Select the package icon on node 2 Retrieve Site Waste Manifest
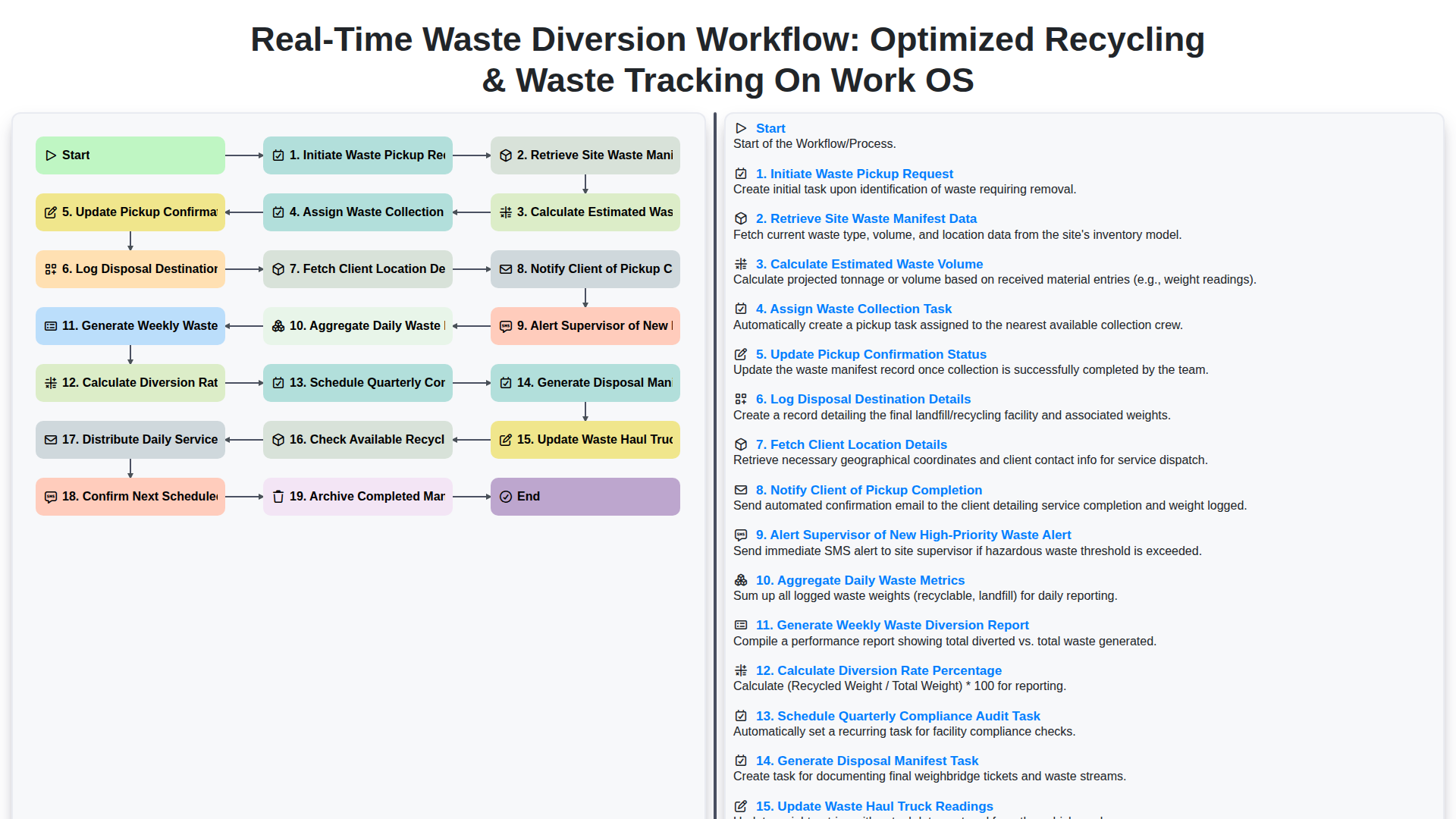Viewport: 1456px width, 819px height. (506, 155)
